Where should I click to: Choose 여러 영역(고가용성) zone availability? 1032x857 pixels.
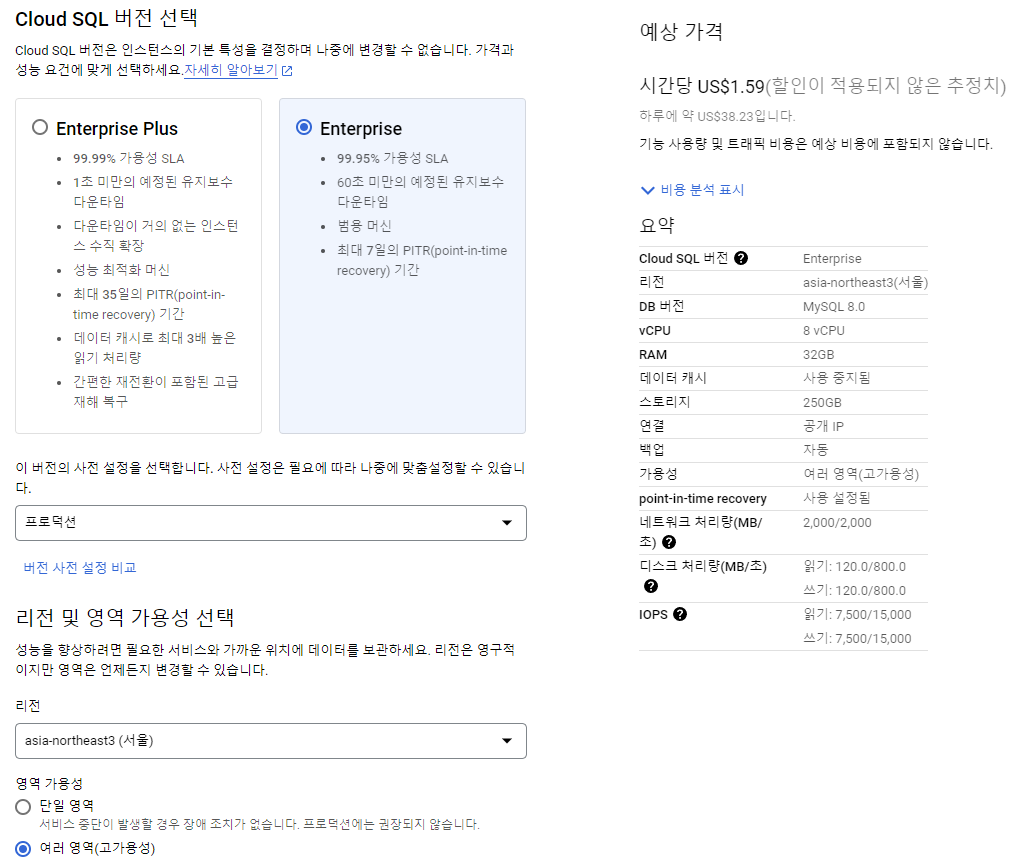pos(23,848)
